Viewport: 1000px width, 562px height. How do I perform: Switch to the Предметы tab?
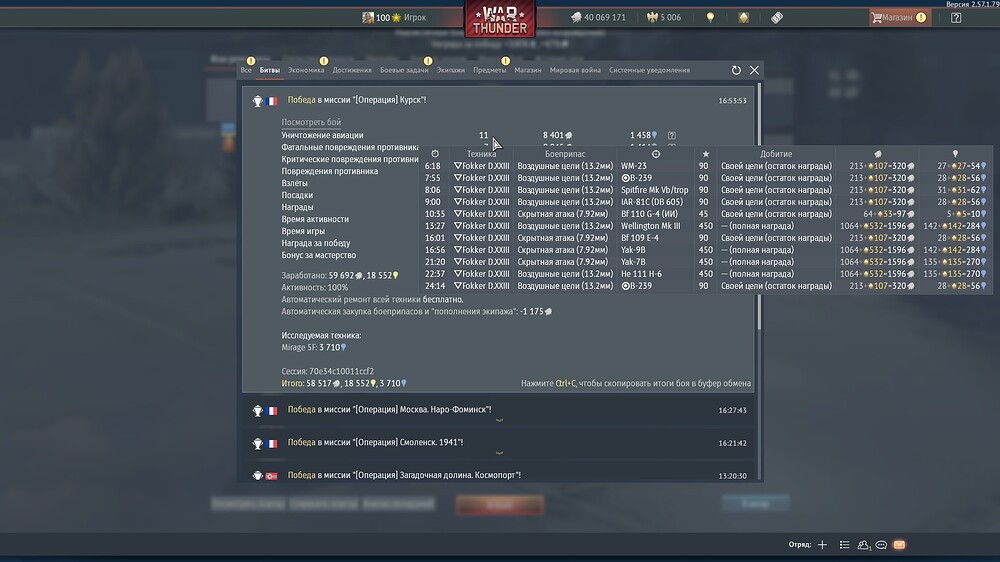click(490, 70)
